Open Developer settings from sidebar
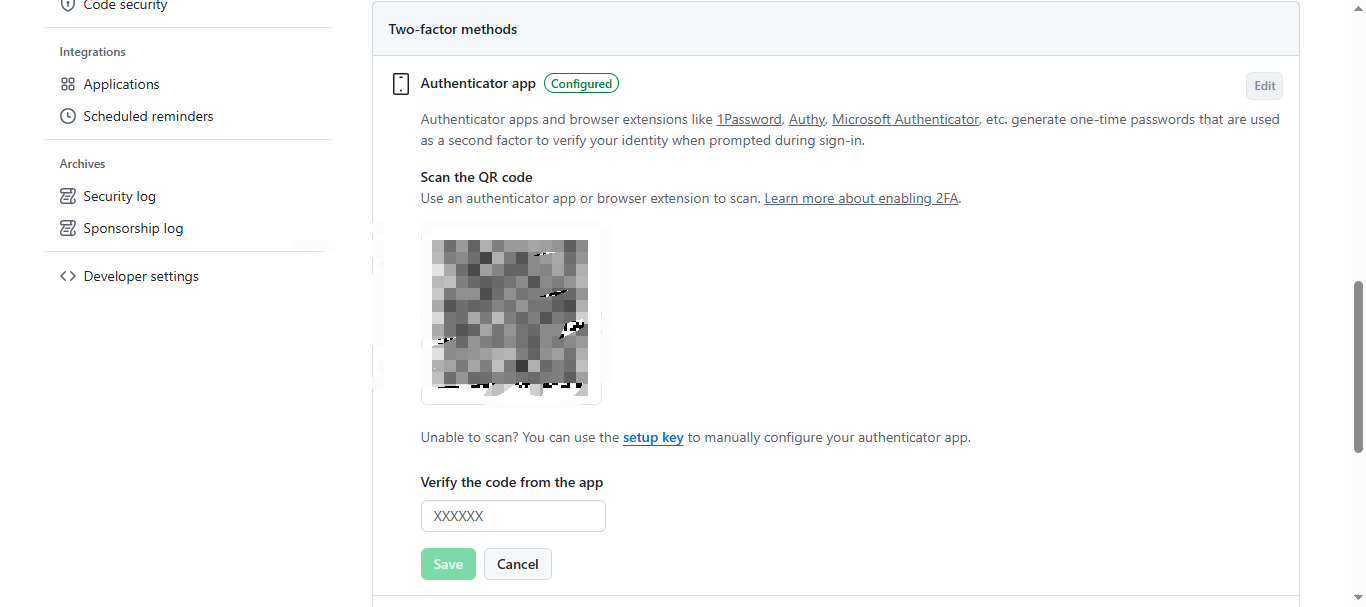The image size is (1366, 607). pyautogui.click(x=141, y=277)
